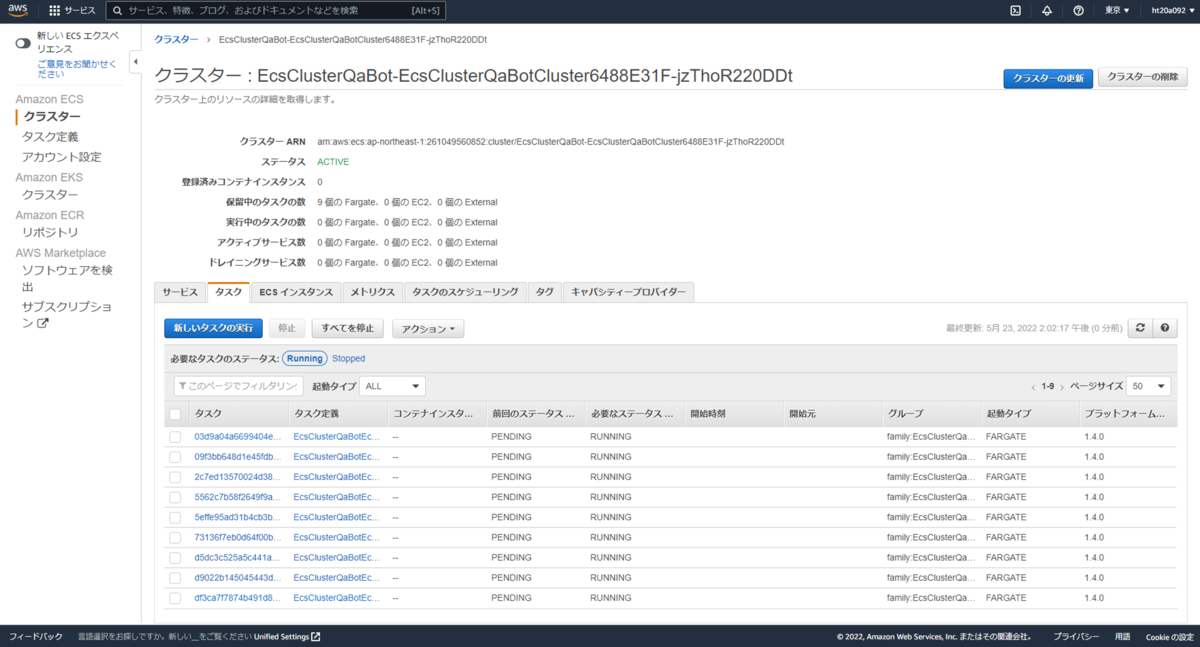Open the notifications bell icon
Screen dimensions: 1200x647
[x=1047, y=11]
